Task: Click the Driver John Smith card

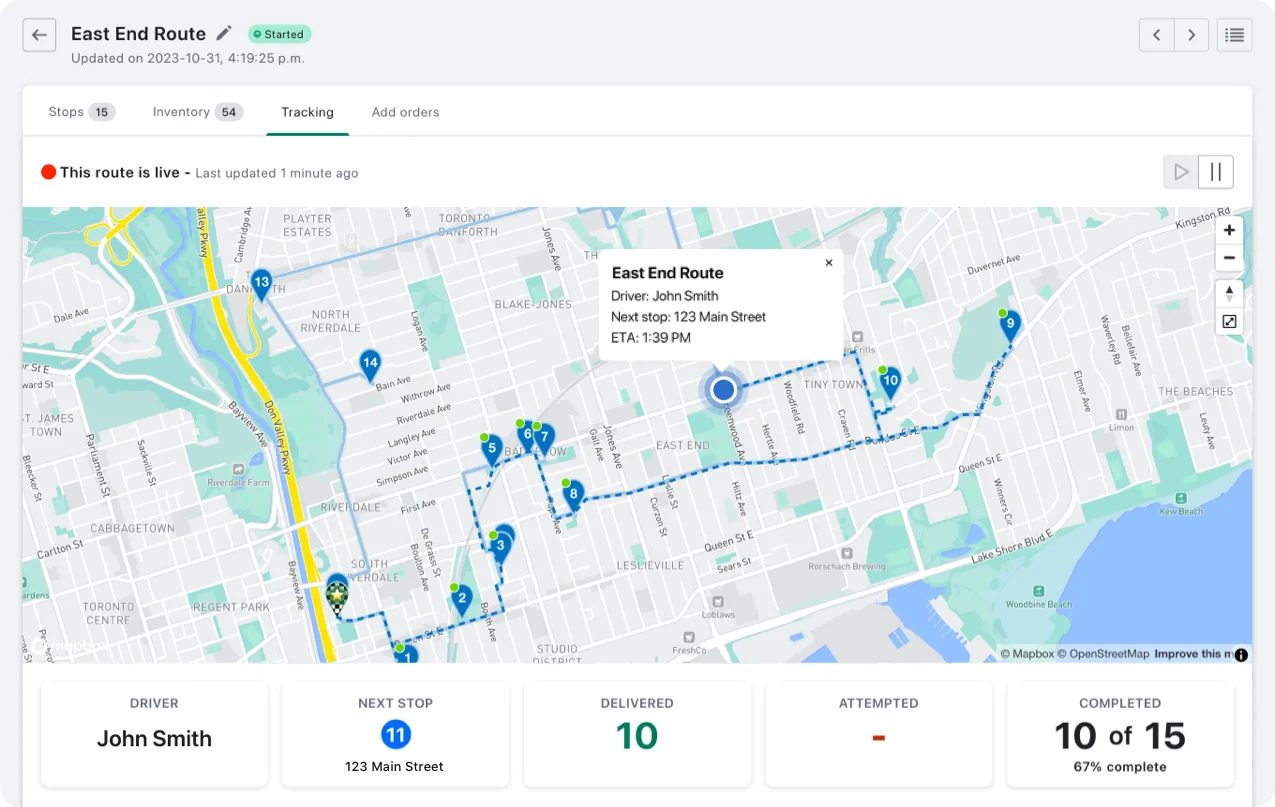Action: tap(154, 734)
